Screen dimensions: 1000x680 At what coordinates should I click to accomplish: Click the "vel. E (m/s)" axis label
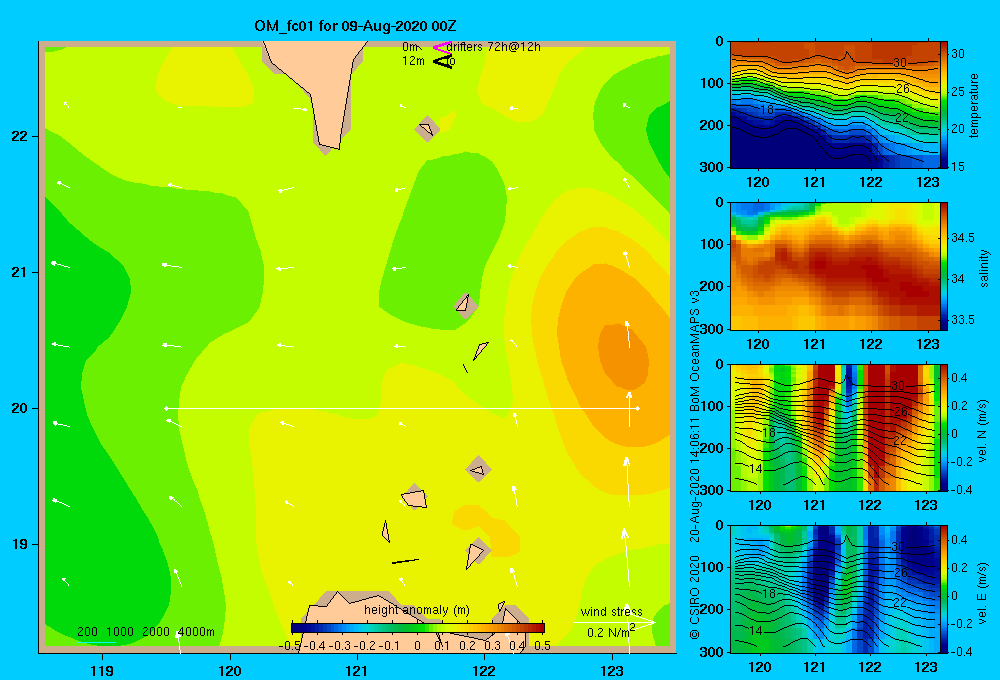[x=983, y=593]
